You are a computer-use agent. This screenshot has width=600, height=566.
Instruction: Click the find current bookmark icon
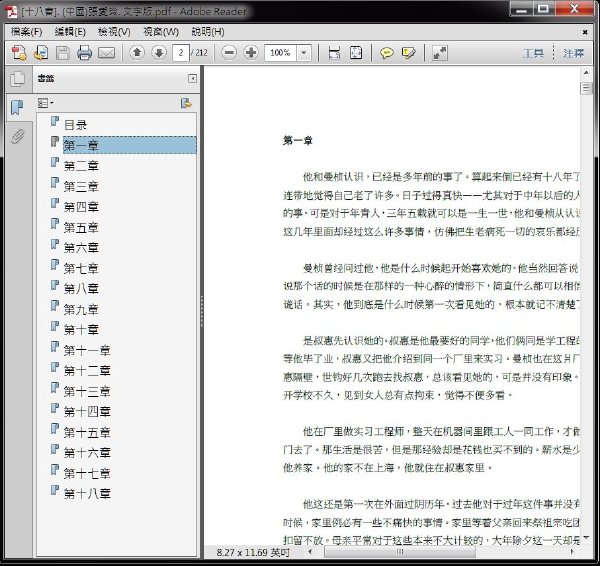(186, 103)
